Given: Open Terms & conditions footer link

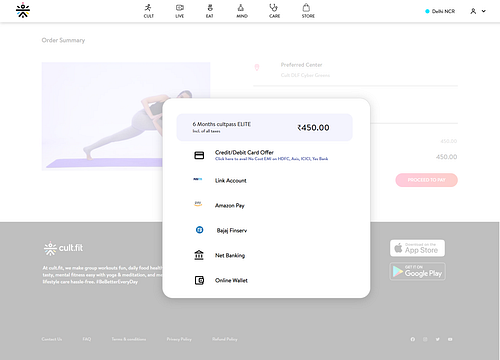Looking at the screenshot, I should pyautogui.click(x=129, y=339).
